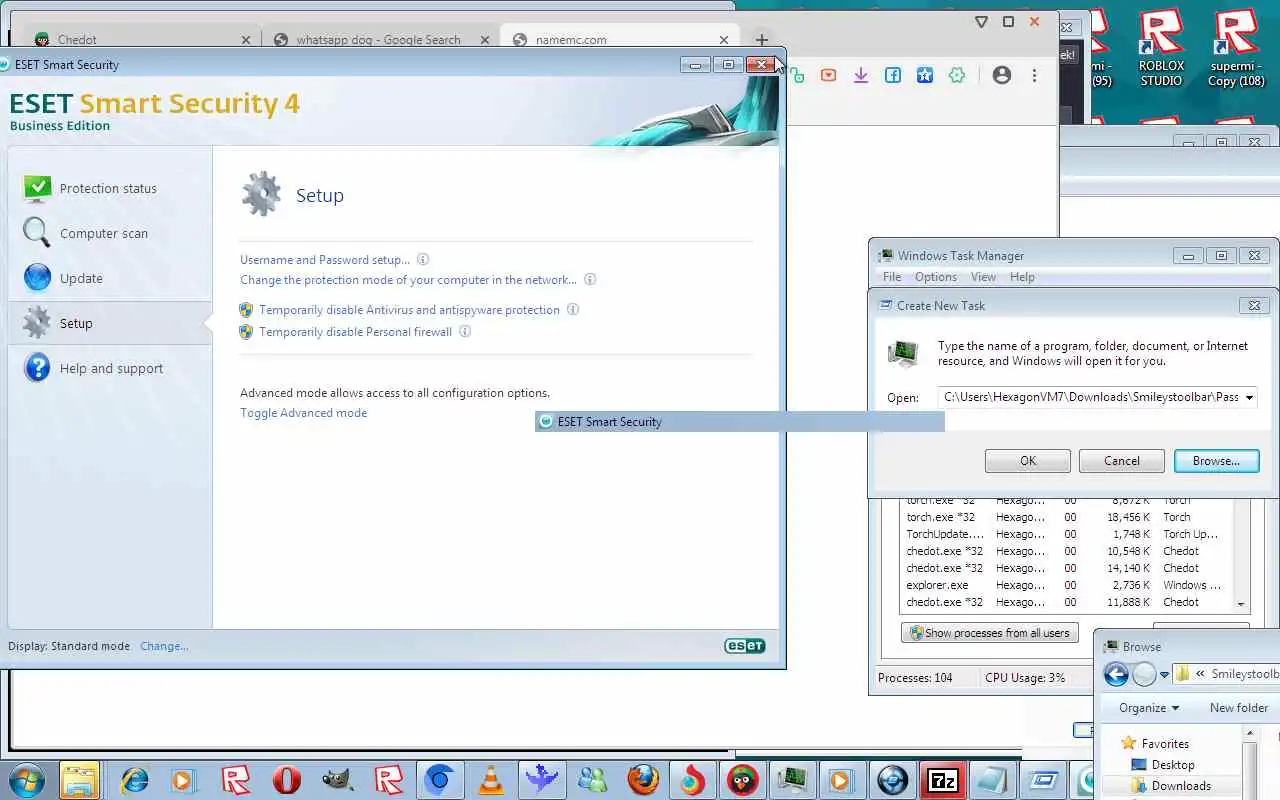1280x800 pixels.
Task: Click the green gear extension icon
Action: [x=957, y=75]
